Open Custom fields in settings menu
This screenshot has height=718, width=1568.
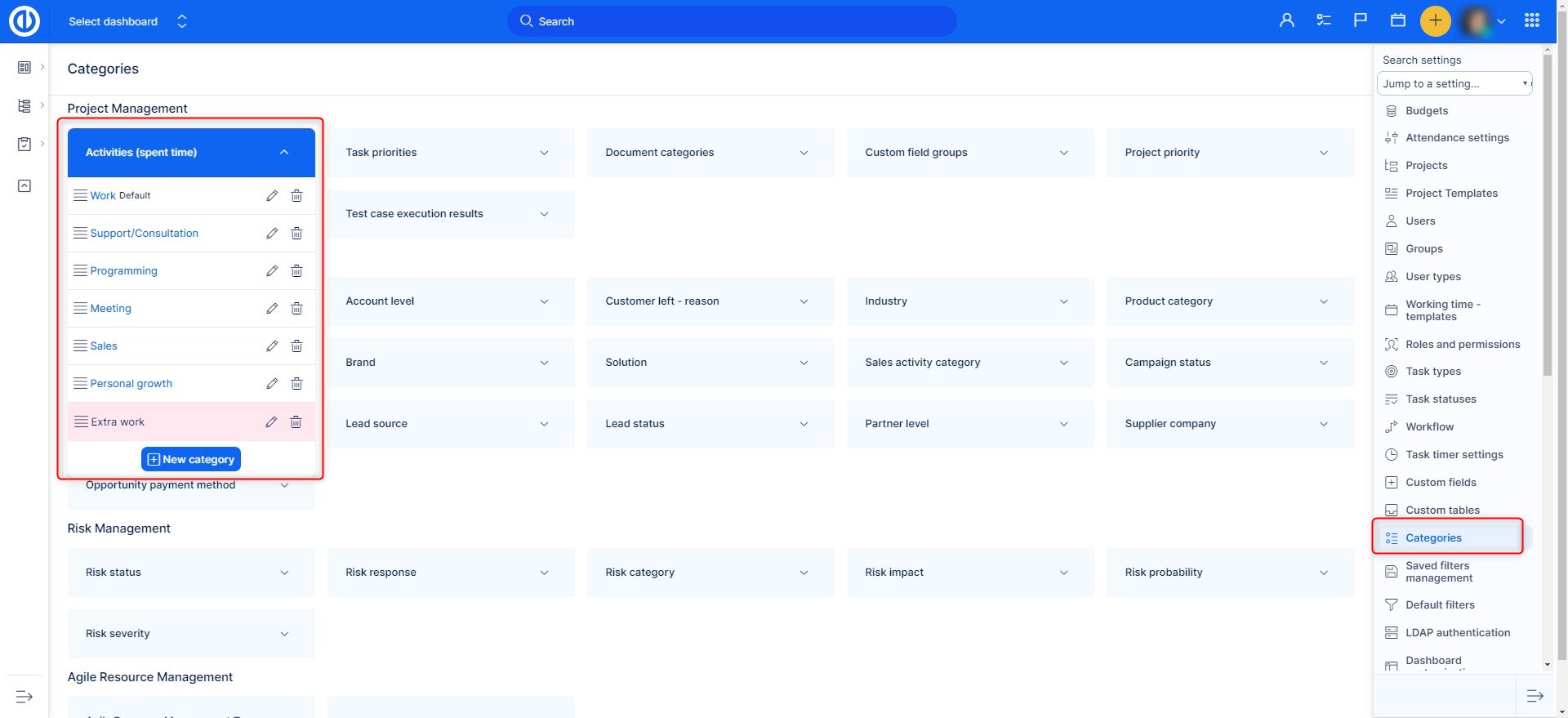tap(1441, 483)
